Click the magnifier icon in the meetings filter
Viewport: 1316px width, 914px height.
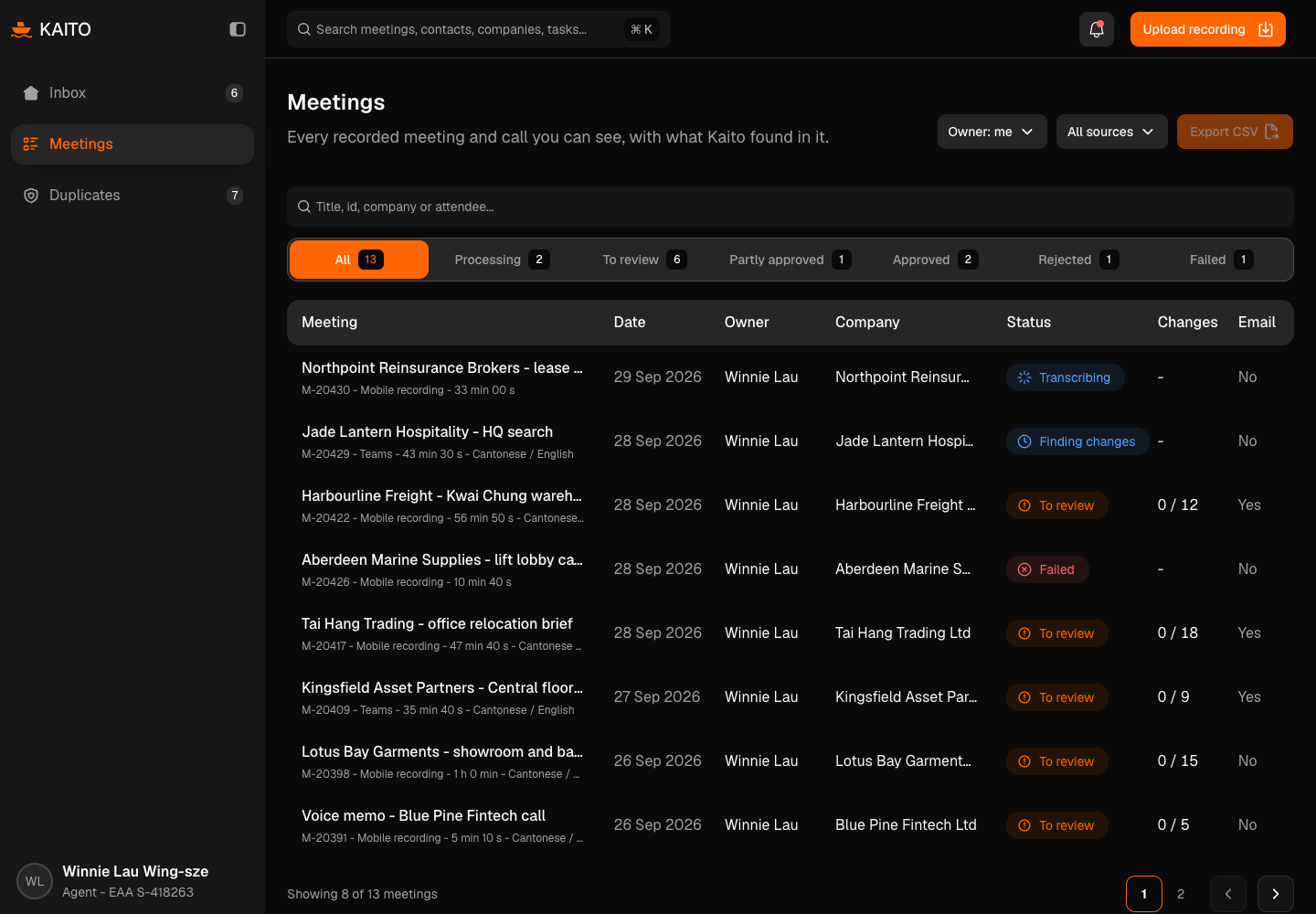click(304, 207)
